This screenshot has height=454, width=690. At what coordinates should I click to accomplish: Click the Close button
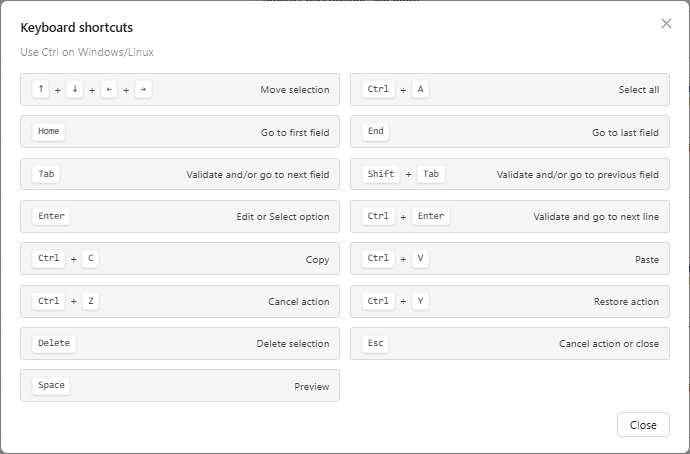[x=643, y=425]
